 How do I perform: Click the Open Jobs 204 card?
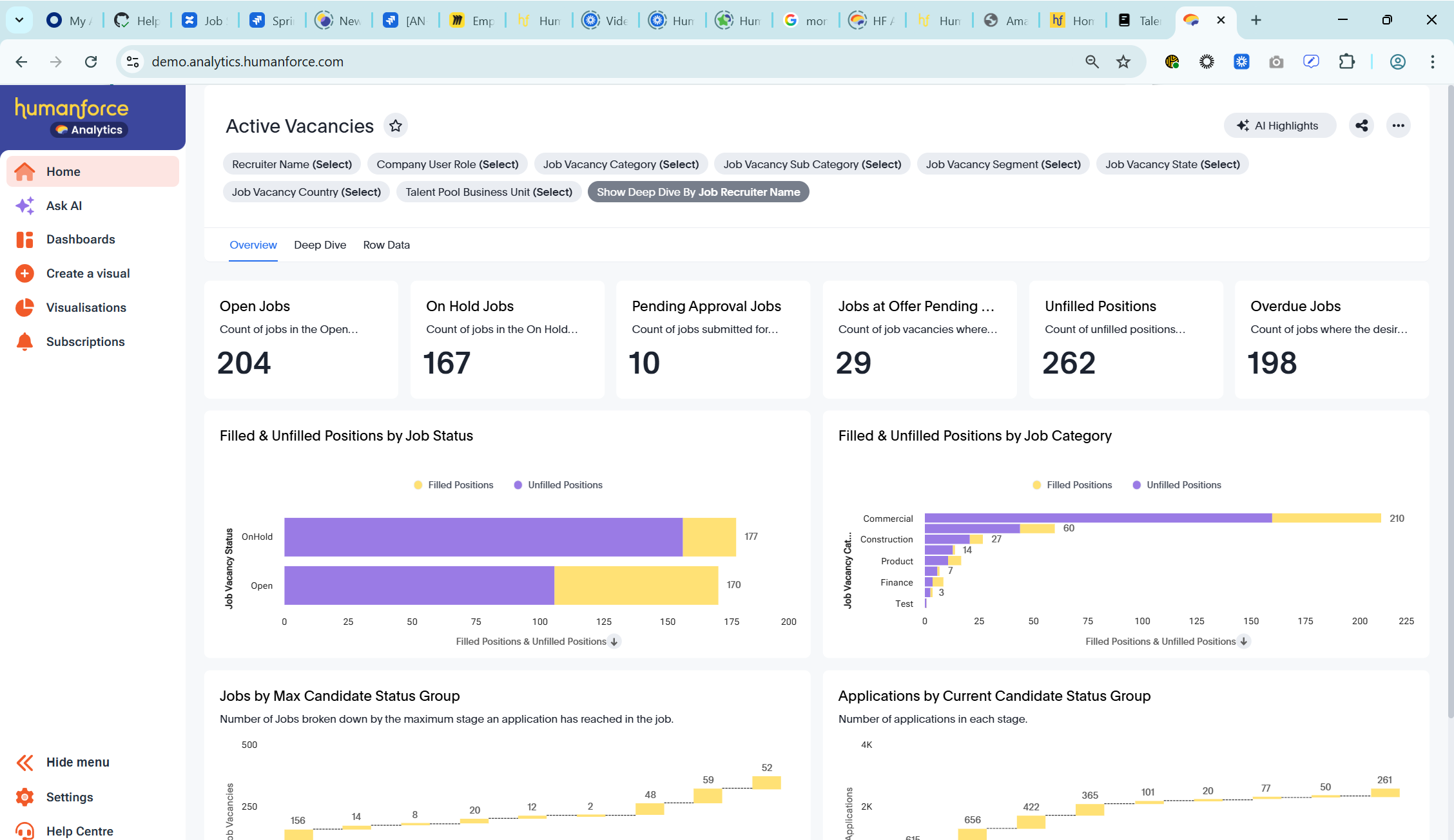[301, 339]
